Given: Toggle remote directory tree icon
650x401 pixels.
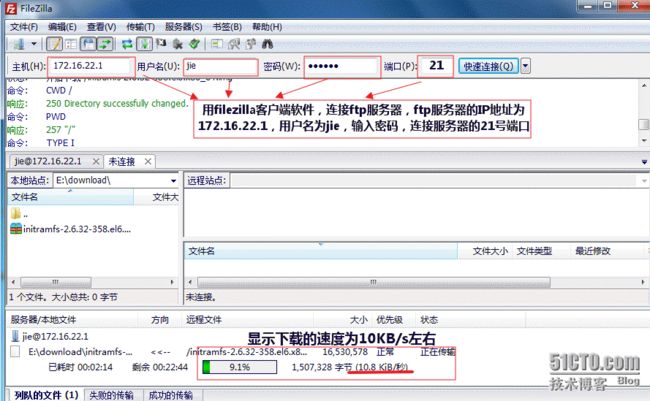Looking at the screenshot, I should [x=88, y=44].
